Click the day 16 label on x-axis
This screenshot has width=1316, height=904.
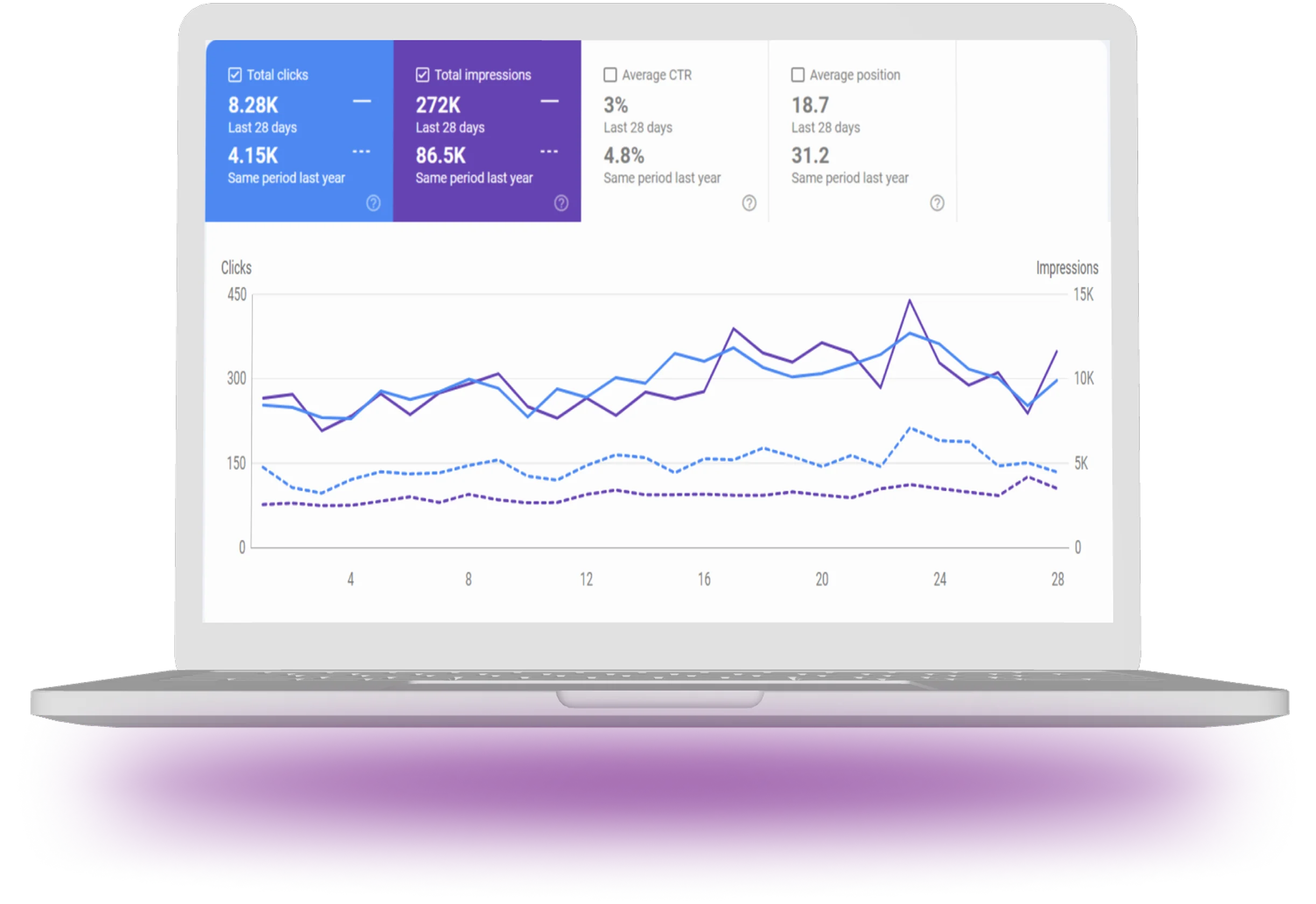point(704,580)
